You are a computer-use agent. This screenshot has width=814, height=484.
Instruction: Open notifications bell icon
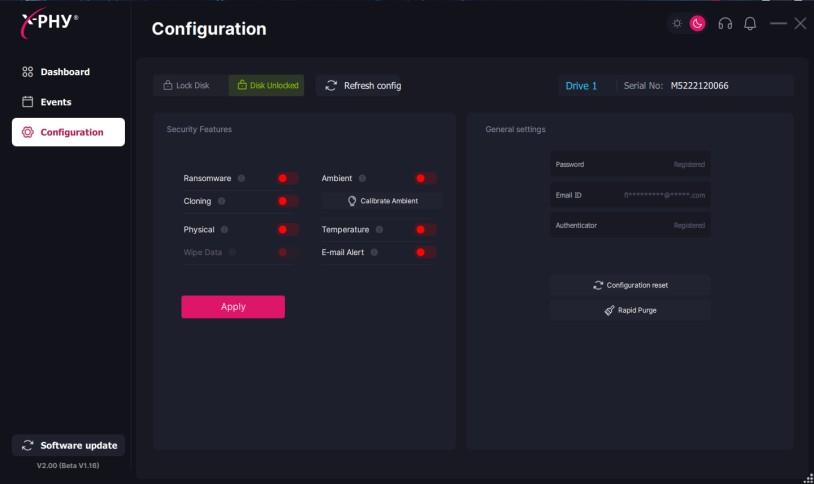click(x=750, y=23)
